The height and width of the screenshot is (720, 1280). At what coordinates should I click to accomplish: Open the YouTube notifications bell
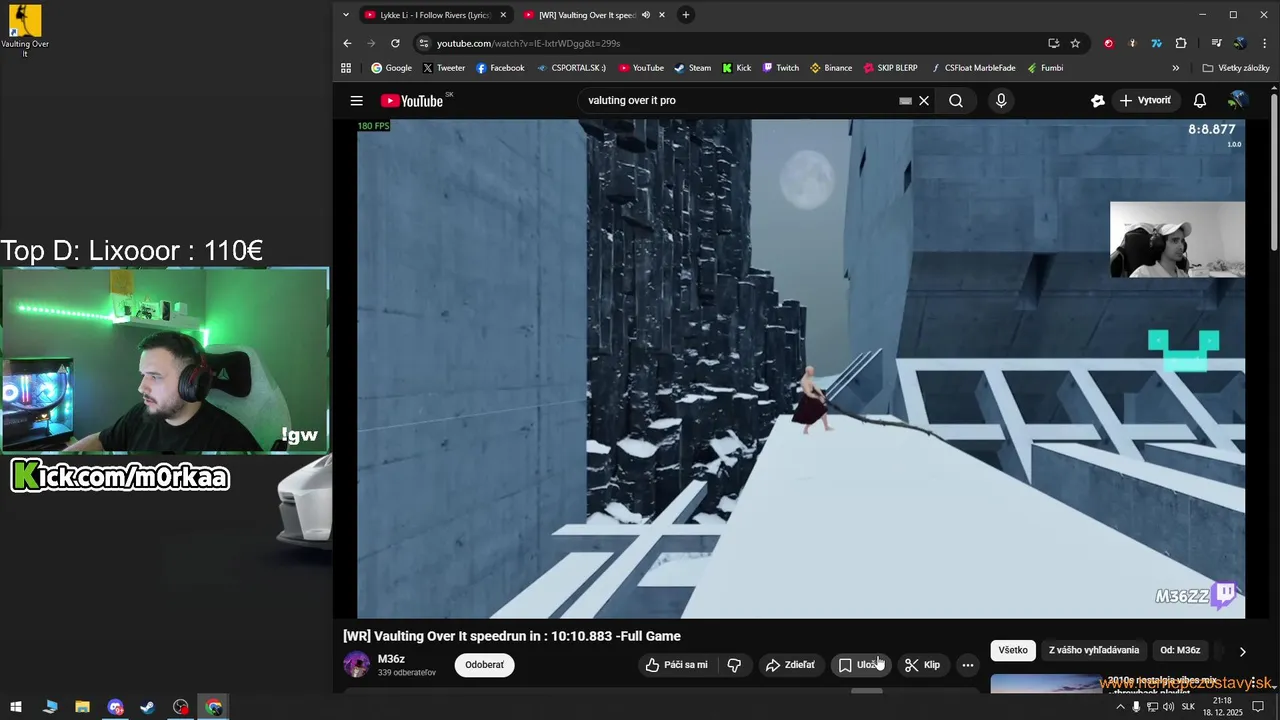(1200, 100)
